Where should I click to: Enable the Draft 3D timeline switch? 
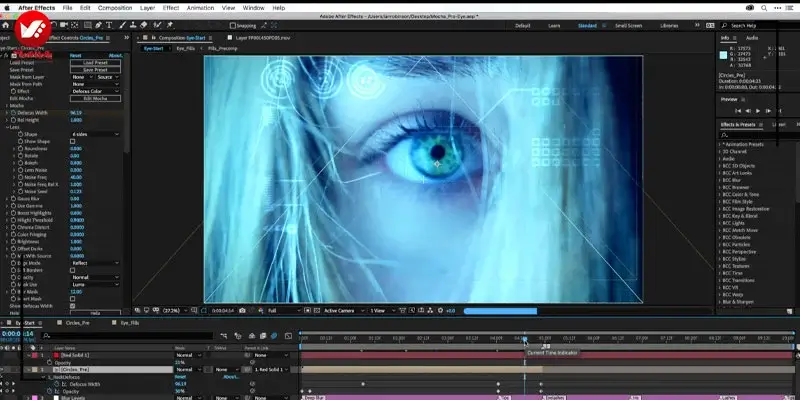pyautogui.click(x=238, y=336)
